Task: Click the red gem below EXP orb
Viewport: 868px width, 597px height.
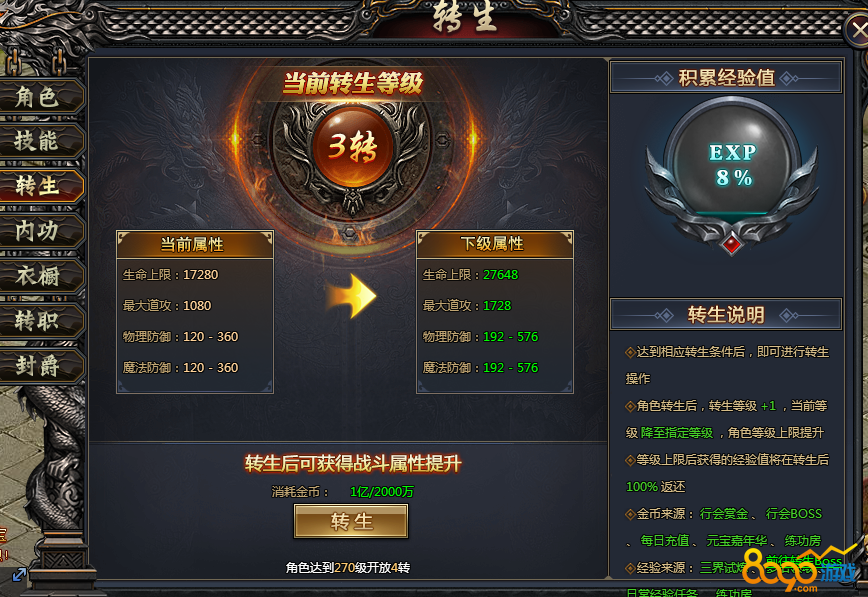Action: [732, 243]
